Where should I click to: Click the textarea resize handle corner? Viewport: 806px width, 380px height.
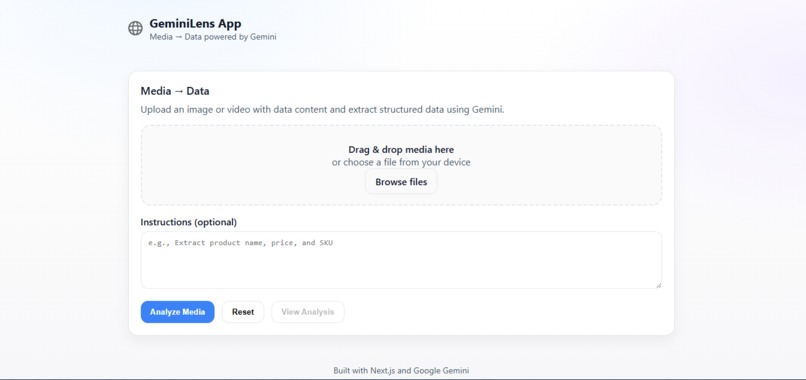pyautogui.click(x=658, y=285)
